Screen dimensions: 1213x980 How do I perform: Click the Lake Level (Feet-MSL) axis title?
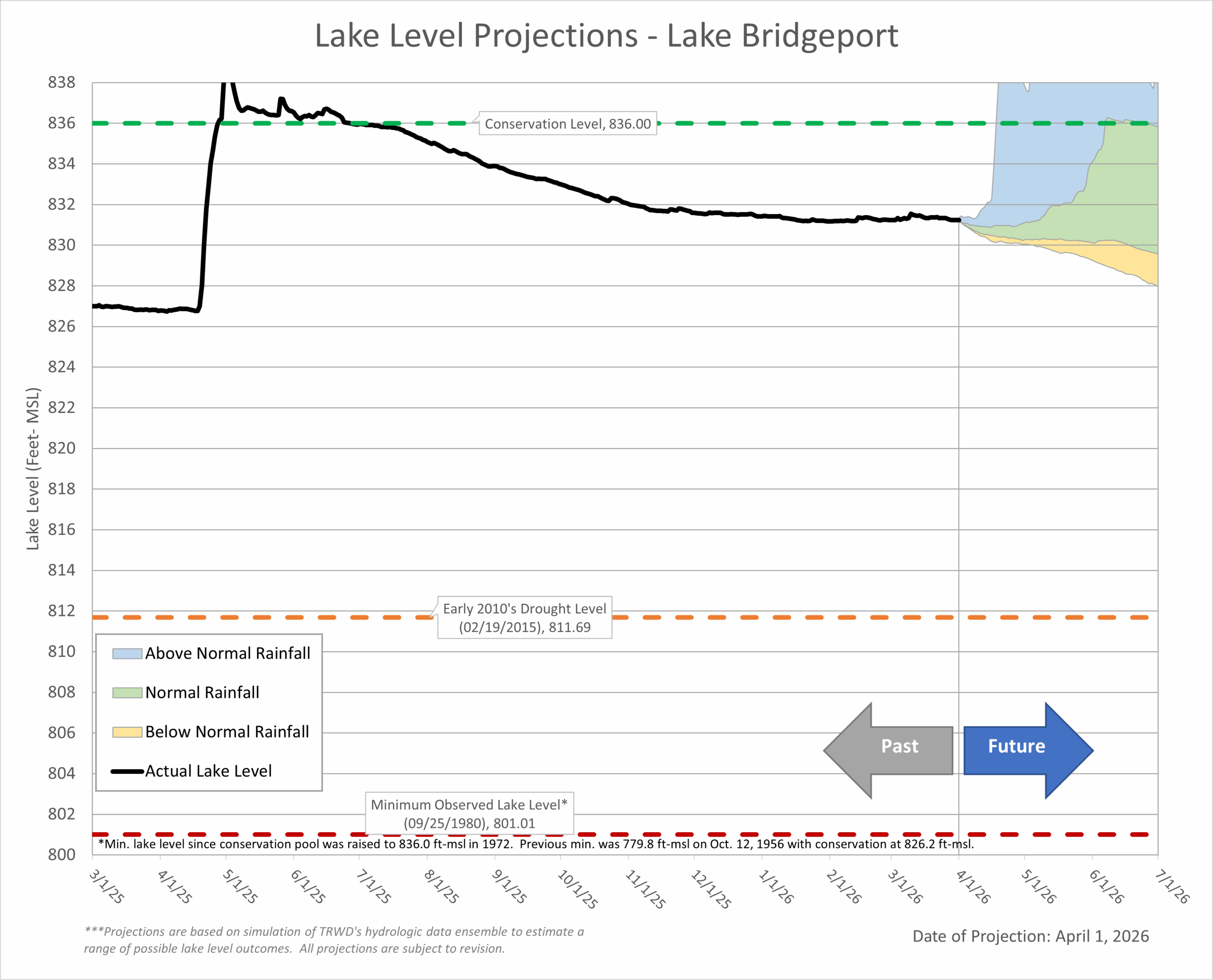[33, 468]
